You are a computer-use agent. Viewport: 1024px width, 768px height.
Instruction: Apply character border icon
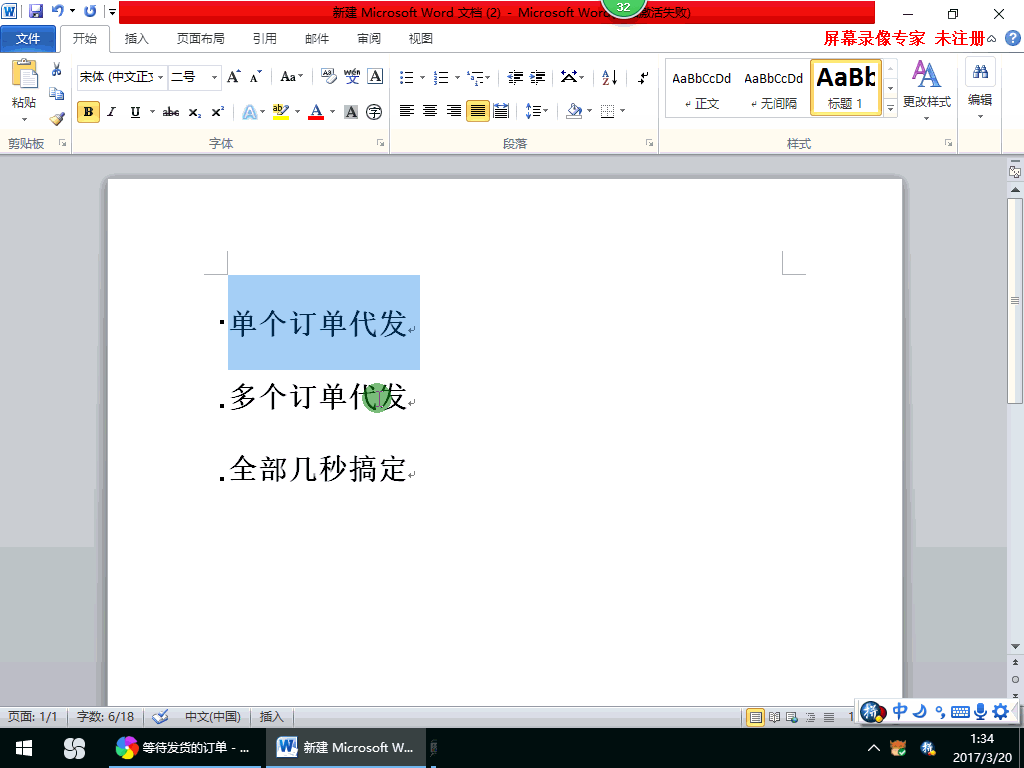pyautogui.click(x=375, y=77)
